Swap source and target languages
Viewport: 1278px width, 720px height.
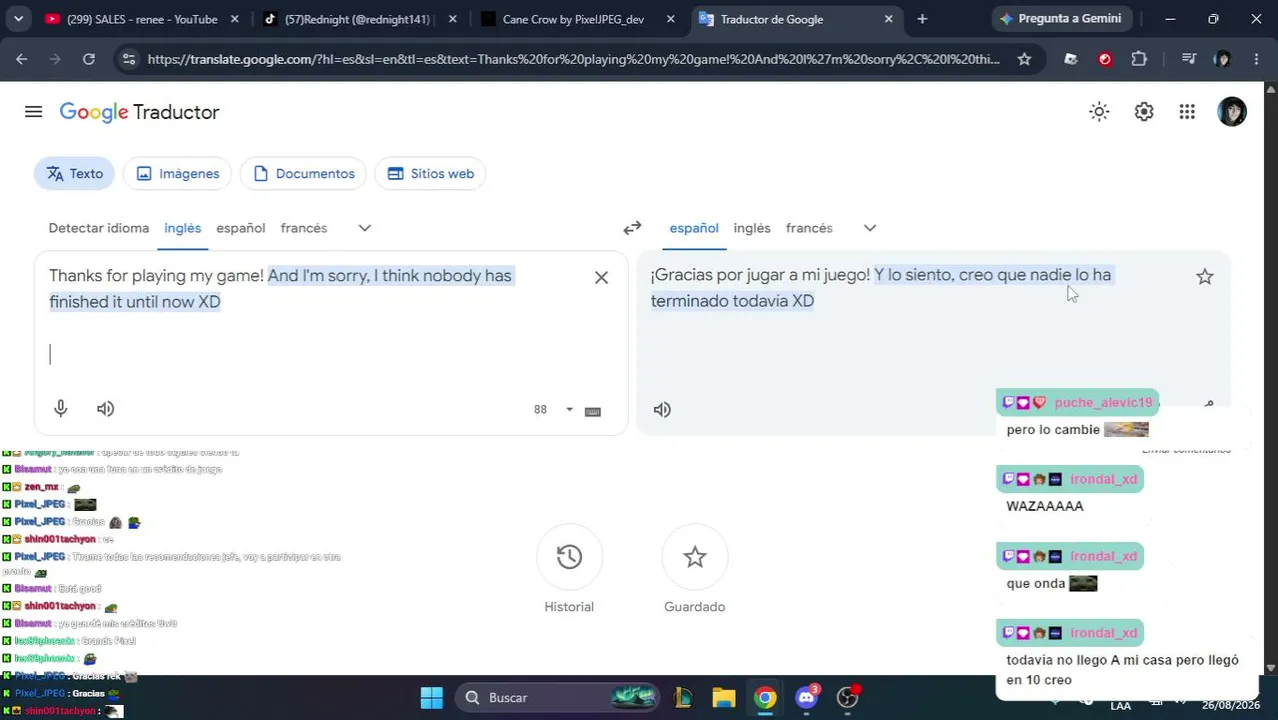pyautogui.click(x=632, y=228)
